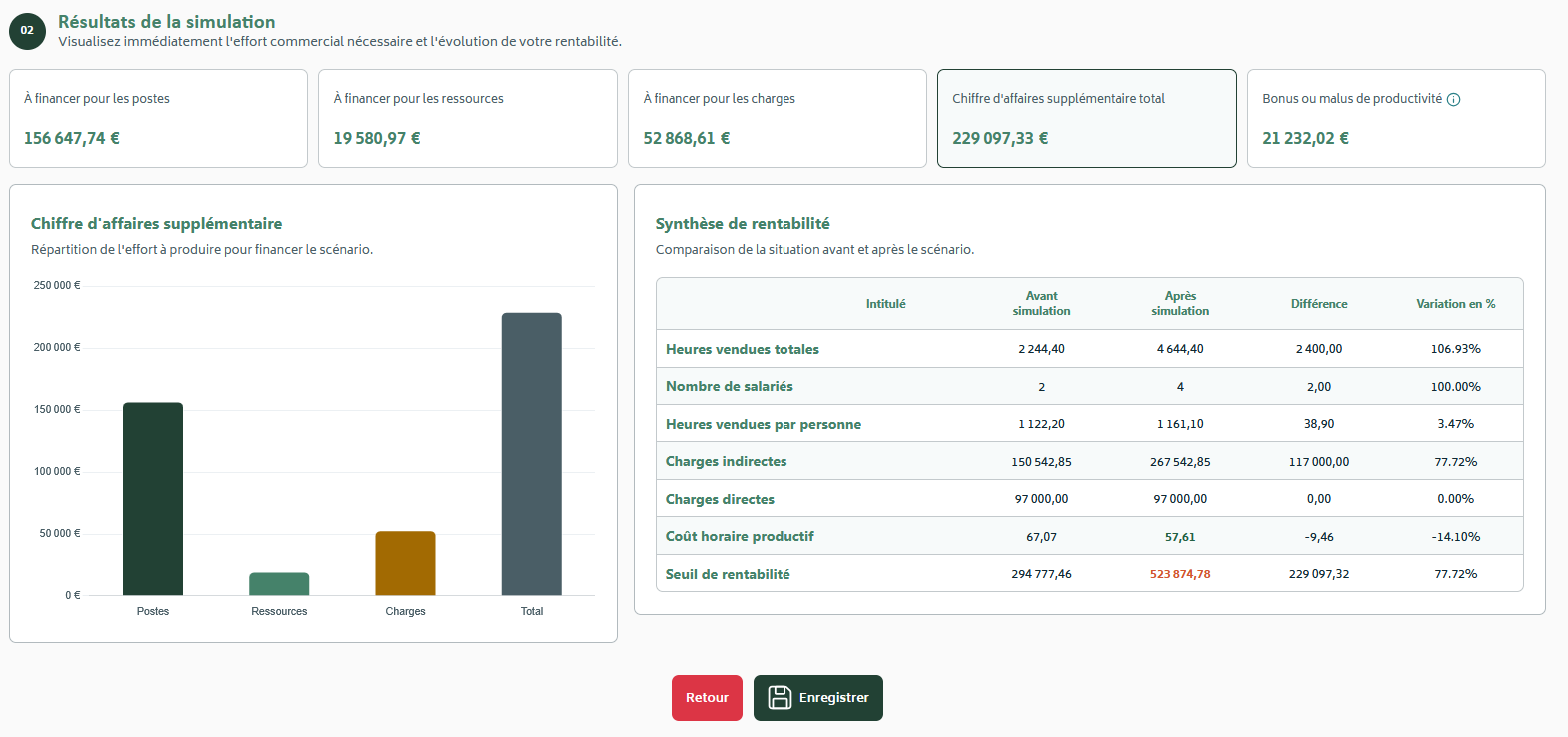The image size is (1568, 737).
Task: Click the 3.47% variation cell
Action: [x=1455, y=424]
